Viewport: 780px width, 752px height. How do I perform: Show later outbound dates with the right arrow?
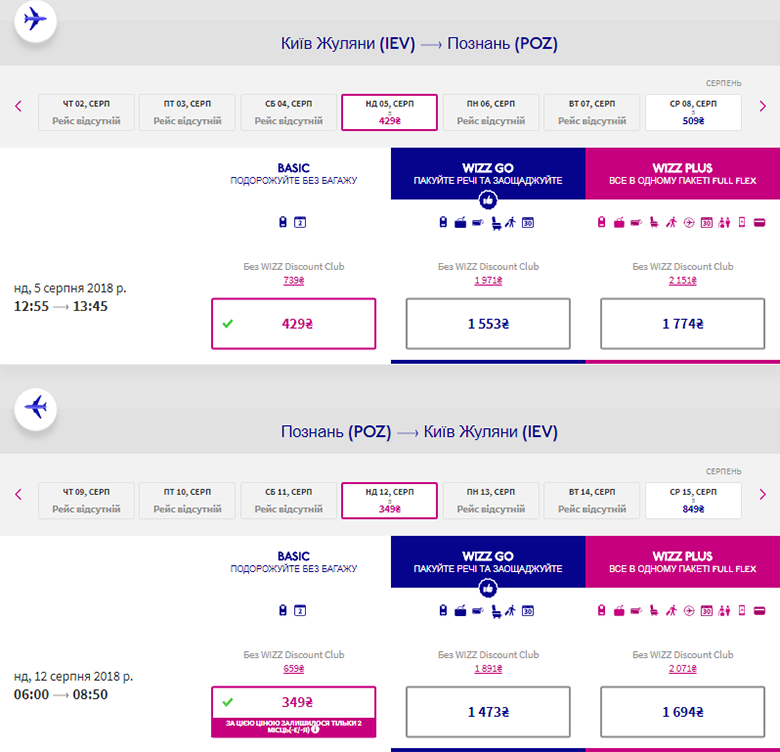coord(762,106)
